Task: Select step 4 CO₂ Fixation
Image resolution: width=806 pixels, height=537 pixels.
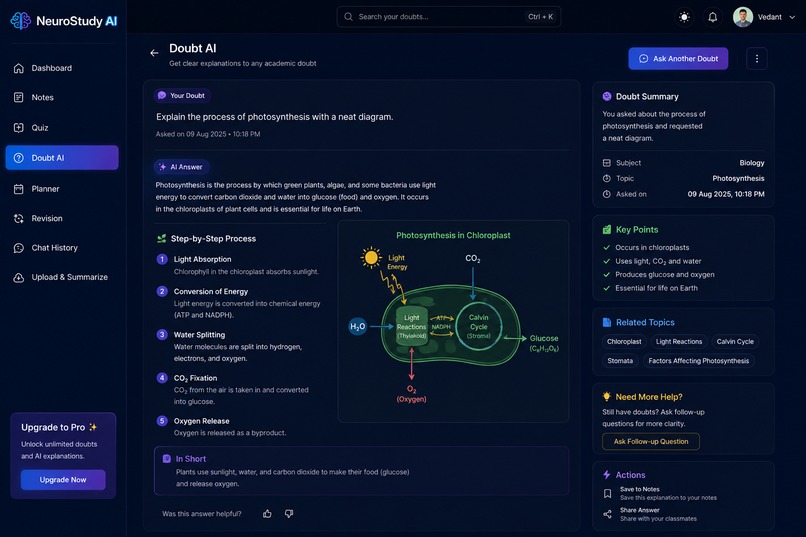Action: pyautogui.click(x=240, y=389)
